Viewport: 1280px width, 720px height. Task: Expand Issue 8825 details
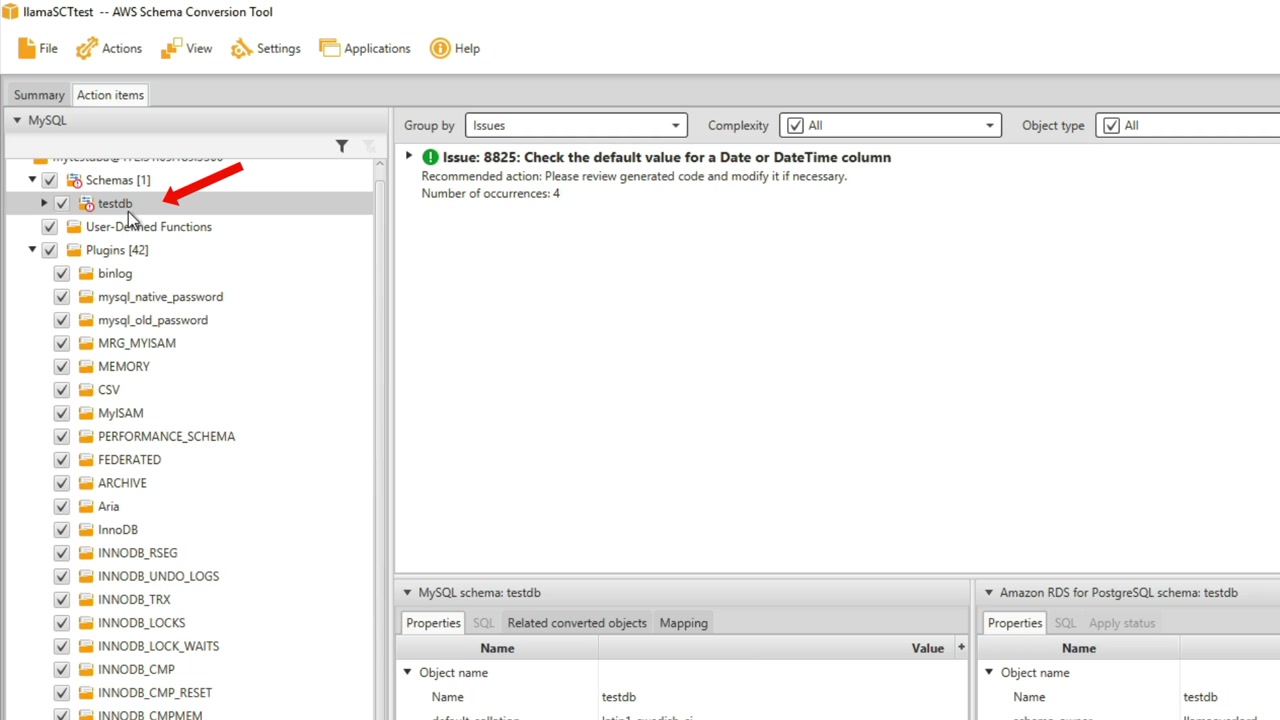[x=408, y=157]
